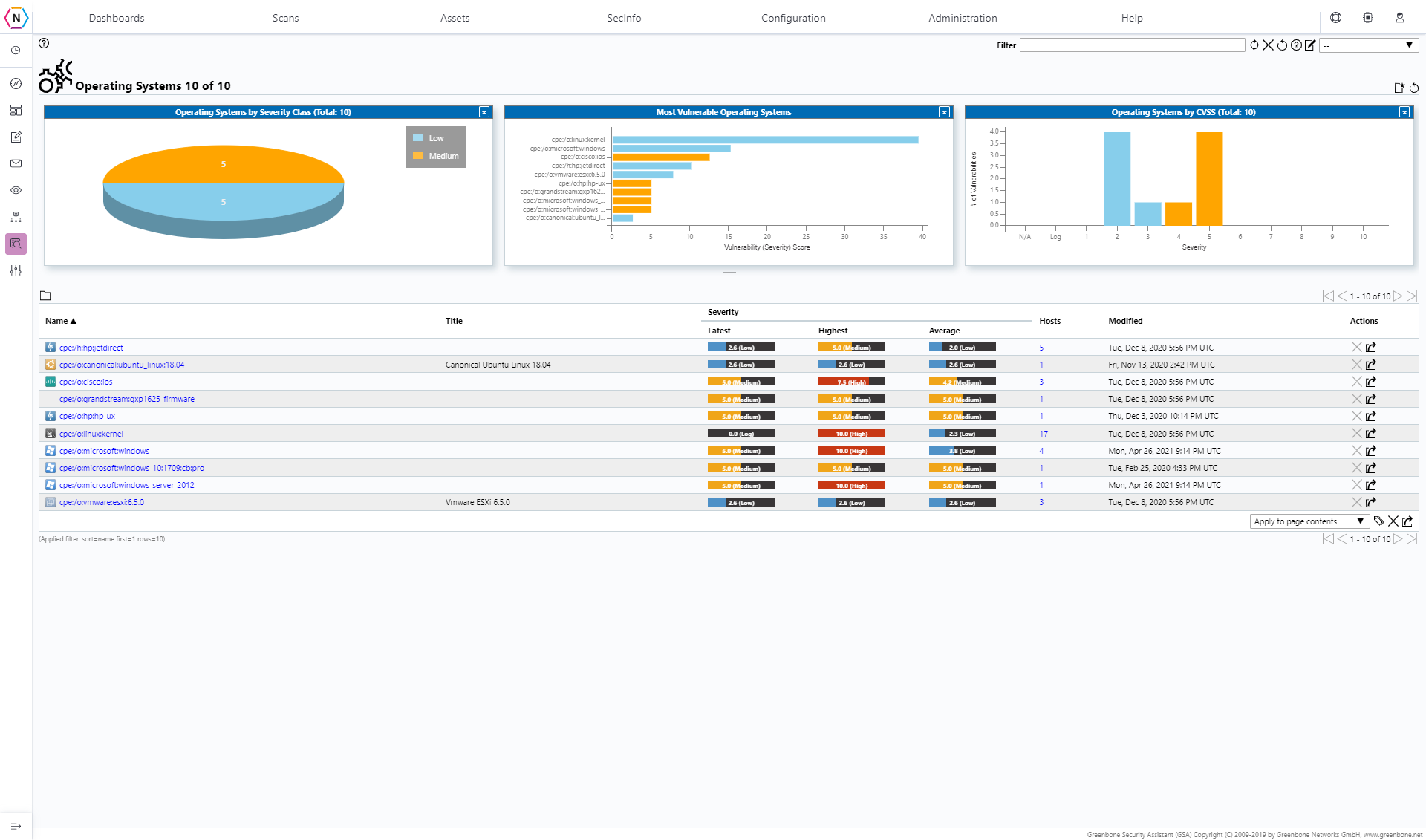Sort by Highest severity column
1426x840 pixels.
(x=833, y=331)
